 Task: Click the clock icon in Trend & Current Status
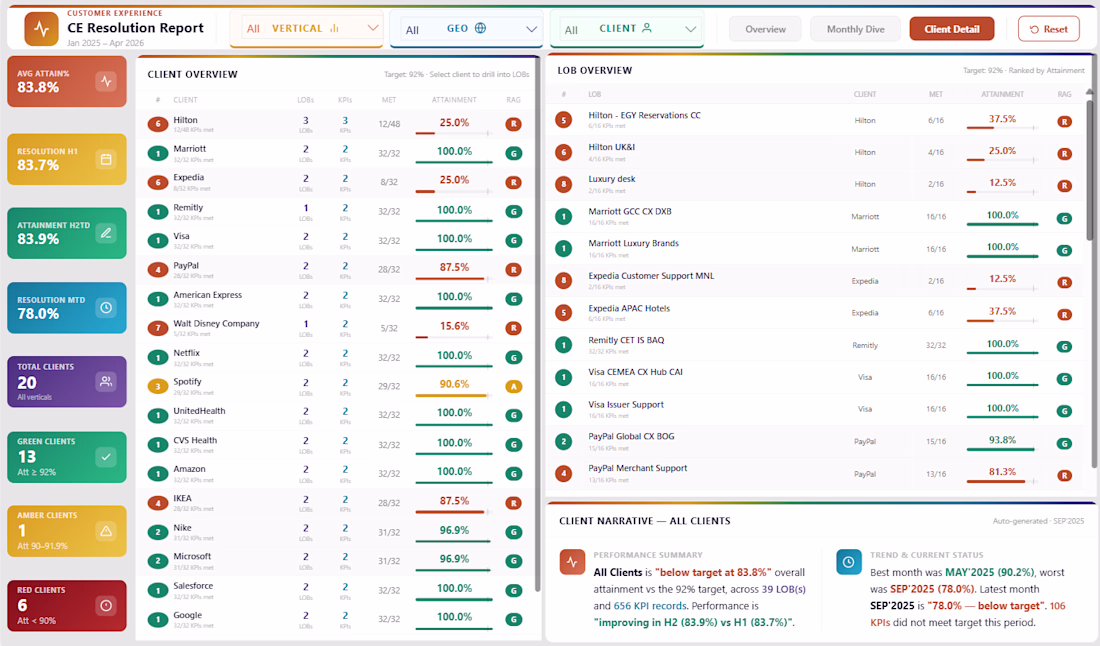849,562
